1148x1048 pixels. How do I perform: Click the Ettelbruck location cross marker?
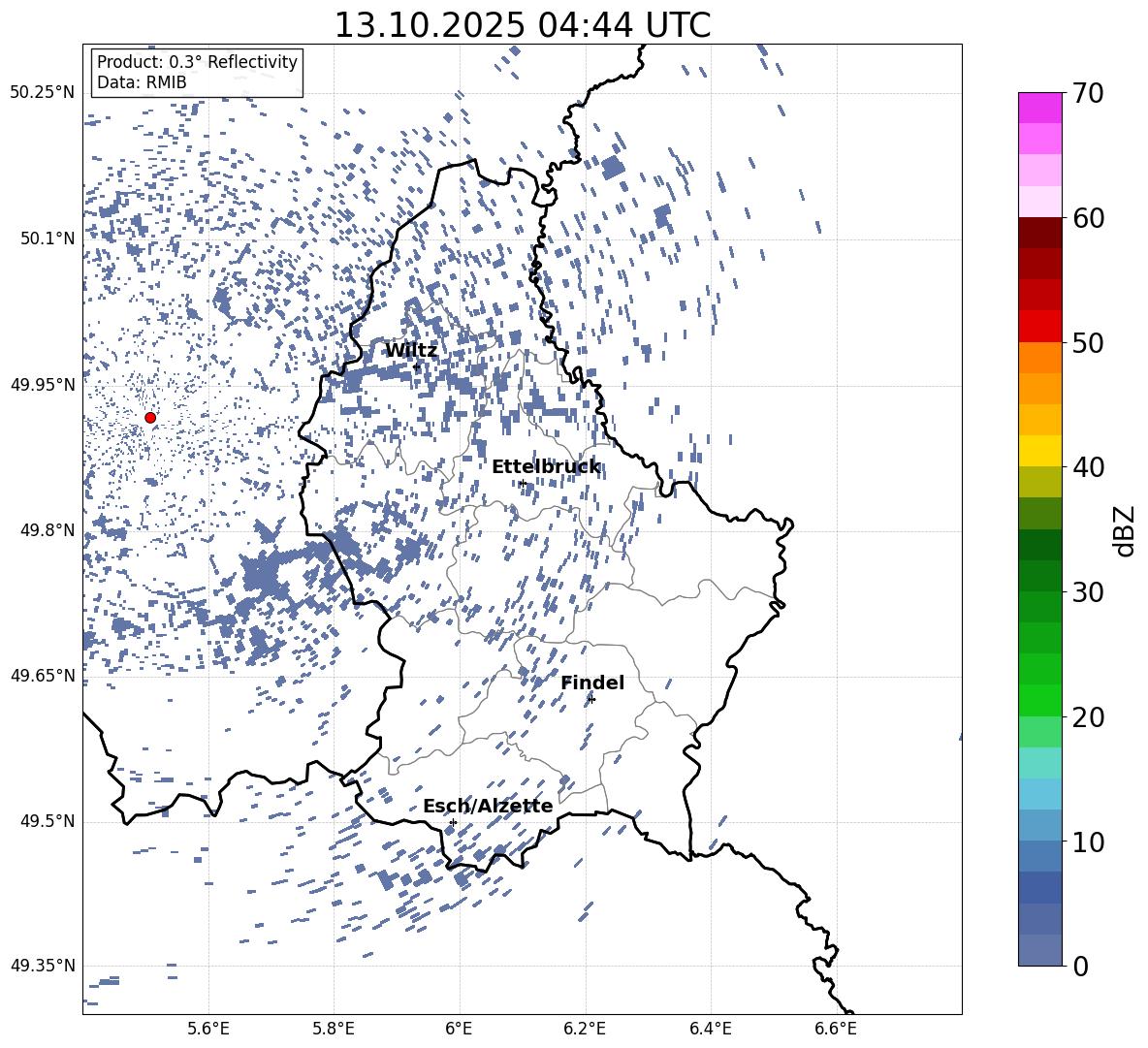point(523,483)
